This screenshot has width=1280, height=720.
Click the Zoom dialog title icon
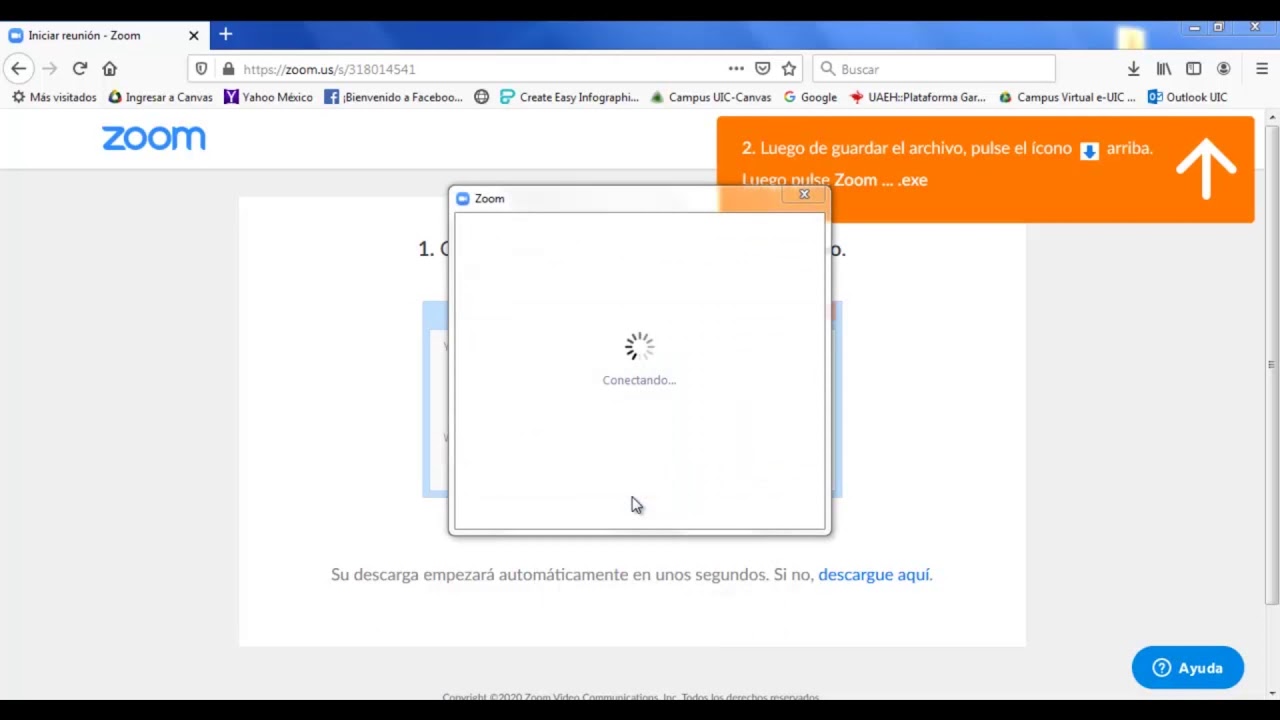point(462,198)
